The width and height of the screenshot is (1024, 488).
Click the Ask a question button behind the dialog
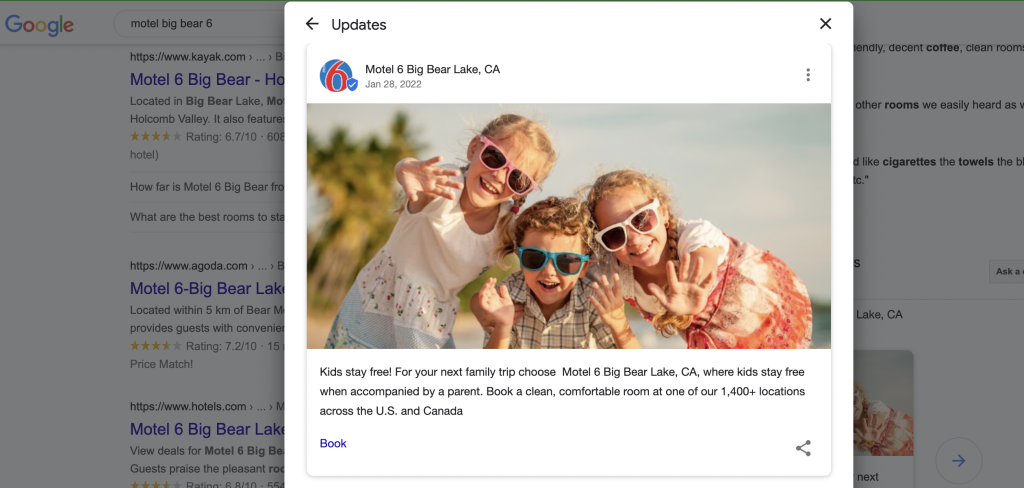tap(1006, 272)
